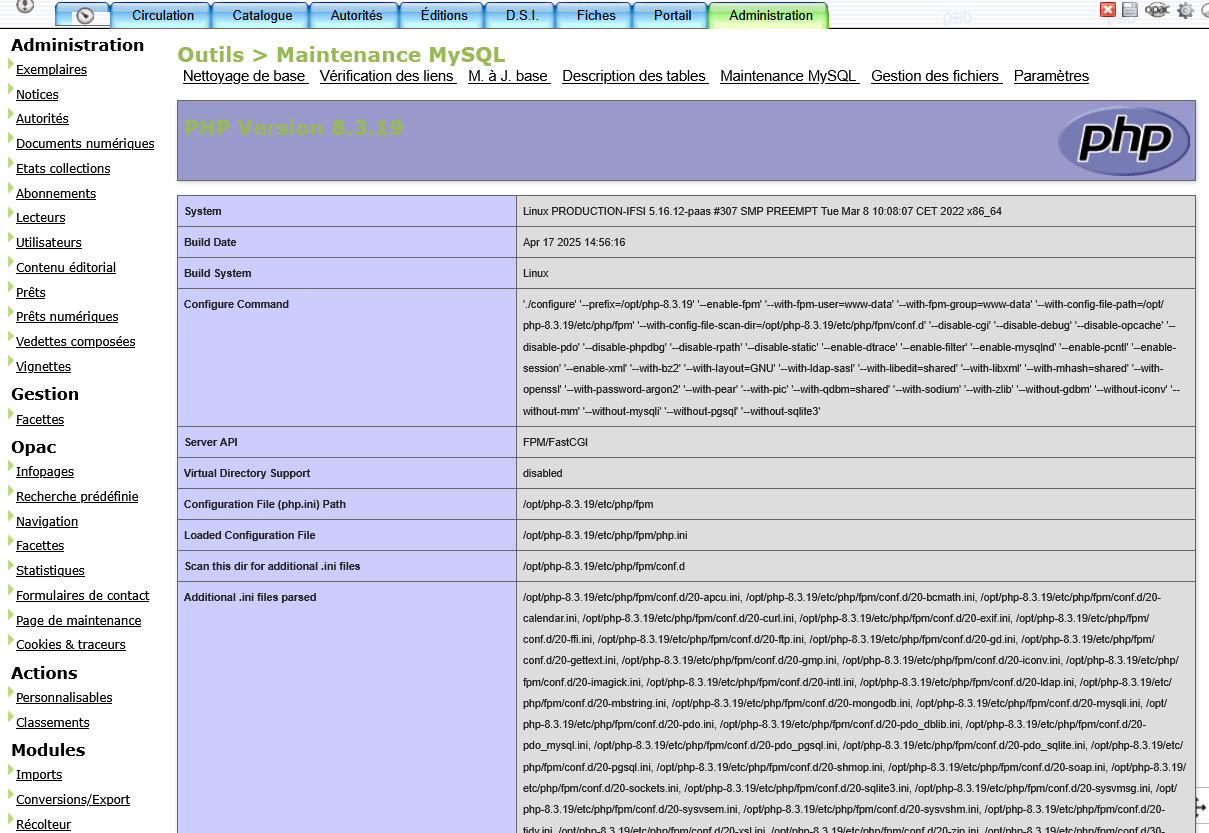Open Nettoyage de base submenu
This screenshot has height=833, width=1209.
click(x=244, y=76)
